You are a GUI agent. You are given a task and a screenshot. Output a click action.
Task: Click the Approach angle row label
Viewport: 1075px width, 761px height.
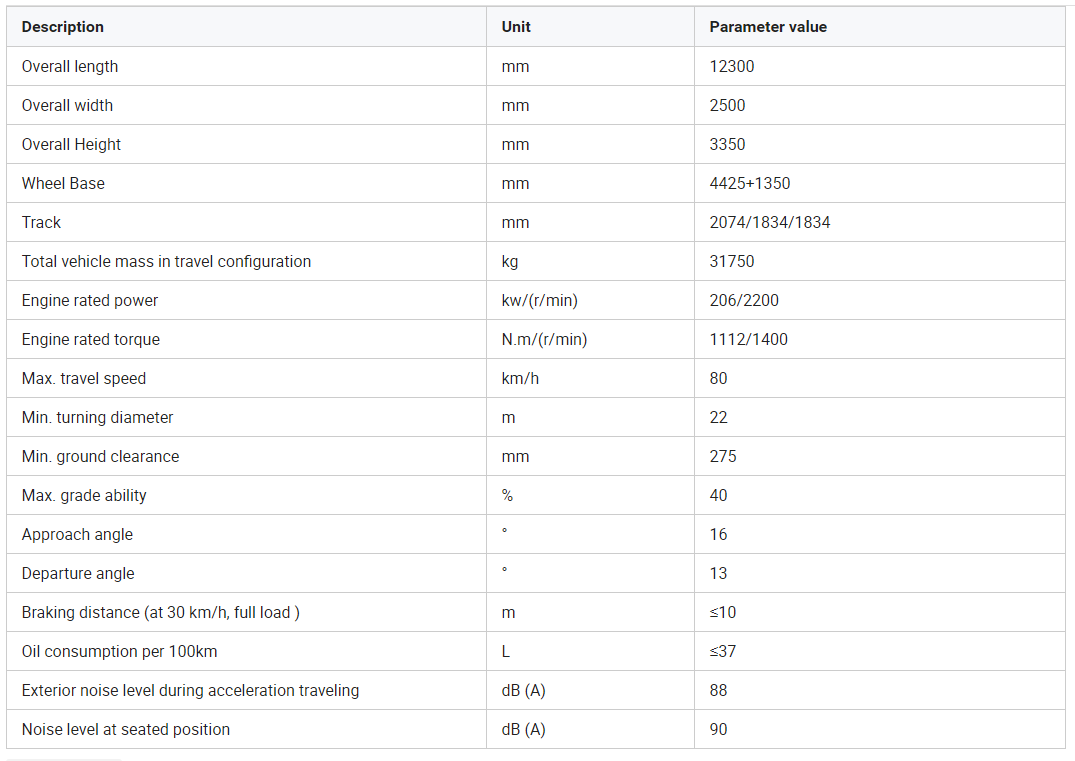click(77, 535)
